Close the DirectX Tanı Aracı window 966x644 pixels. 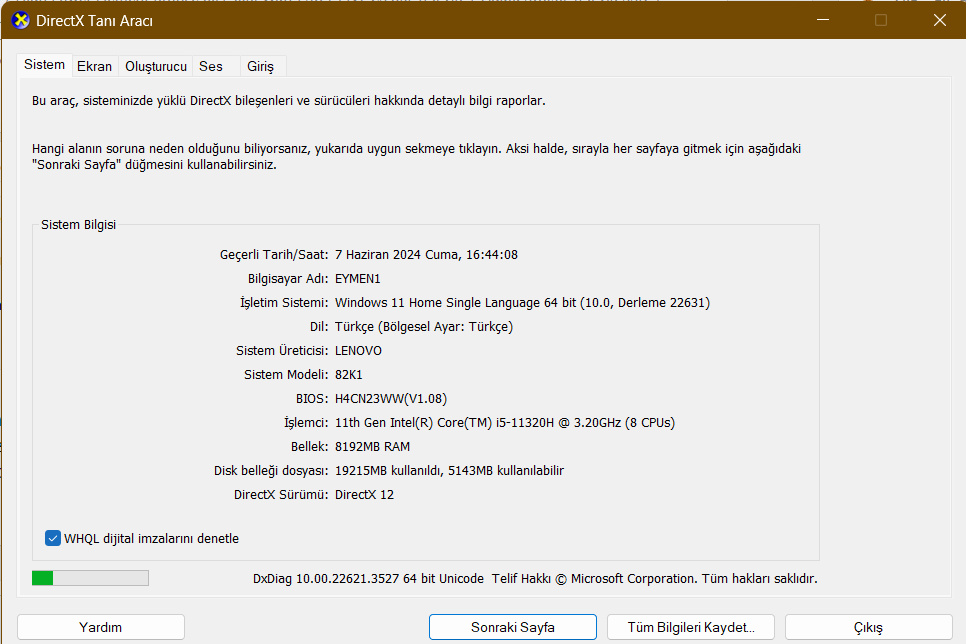[x=940, y=20]
